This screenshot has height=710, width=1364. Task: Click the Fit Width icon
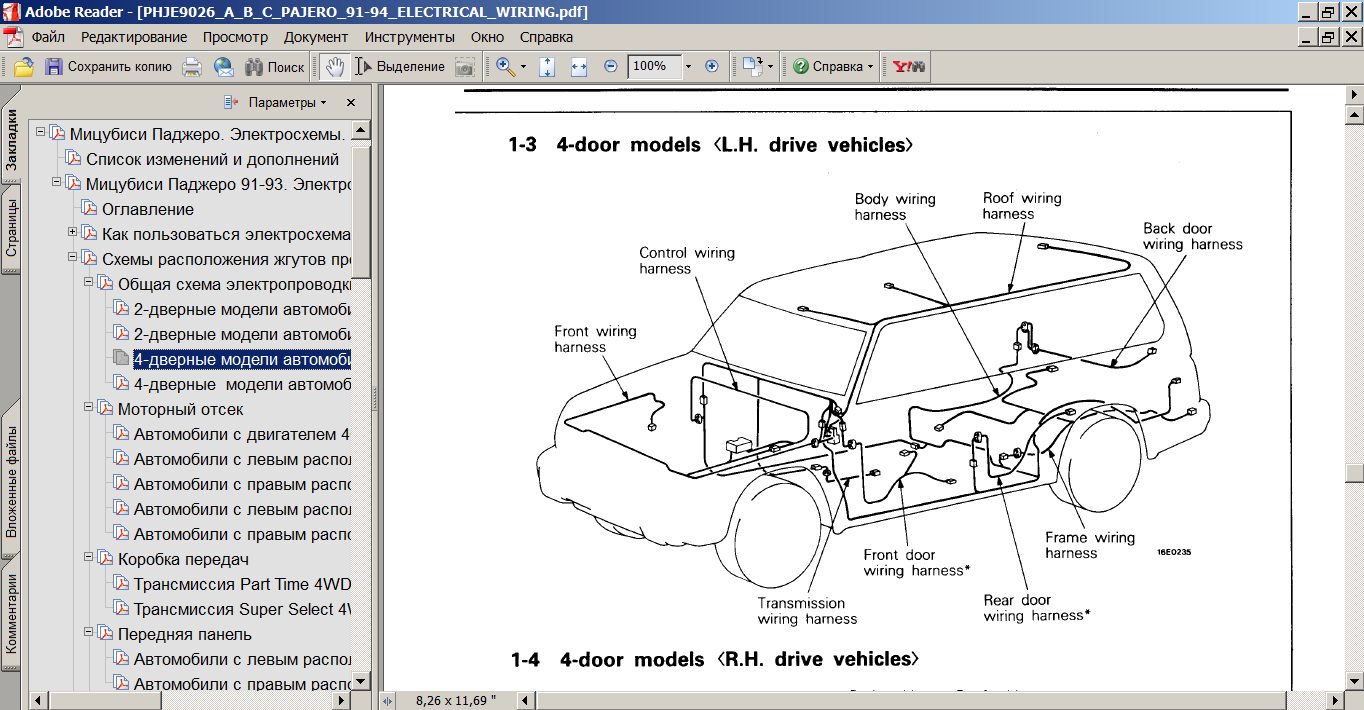tap(579, 67)
